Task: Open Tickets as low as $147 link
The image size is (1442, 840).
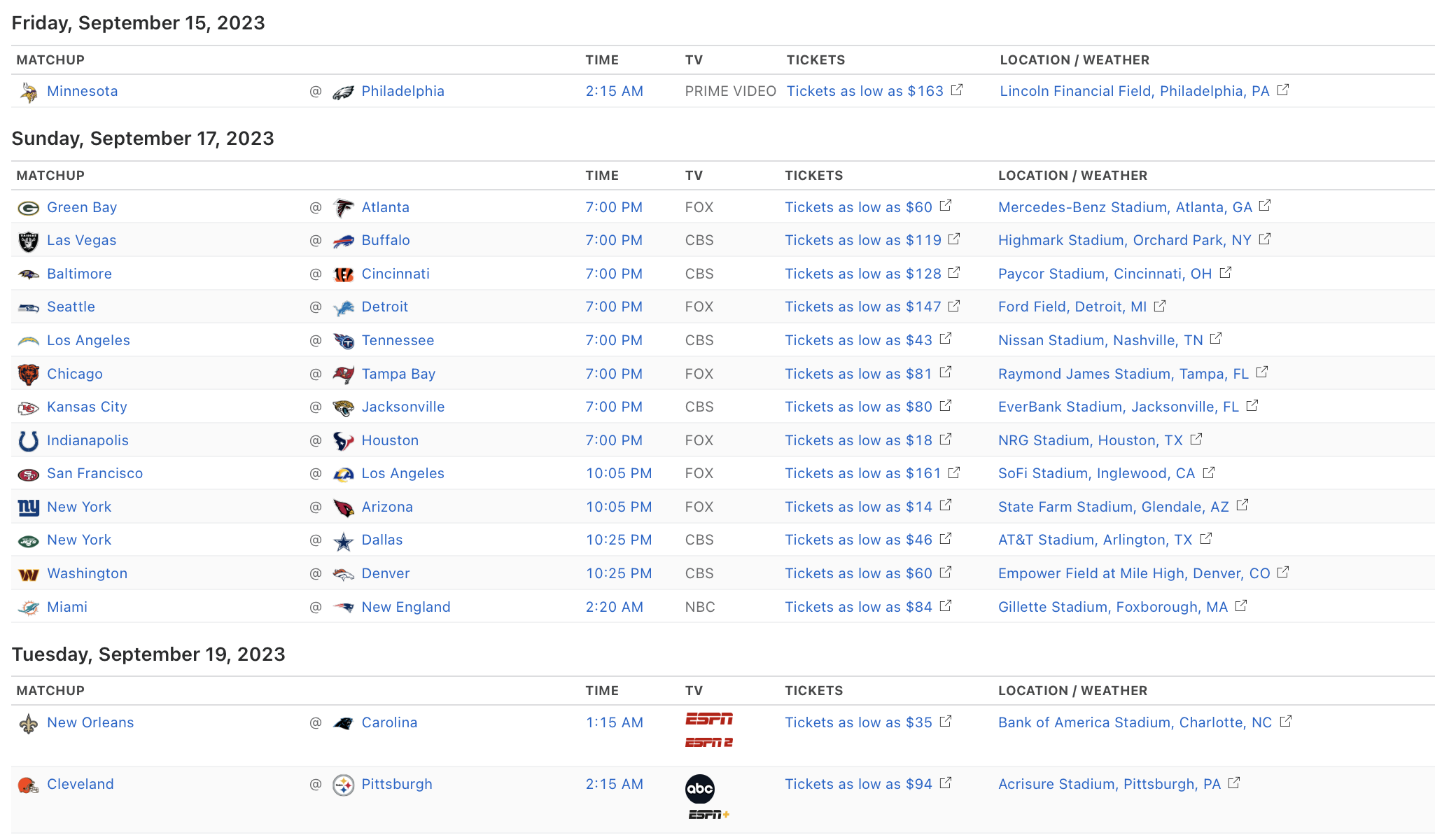Action: 862,307
